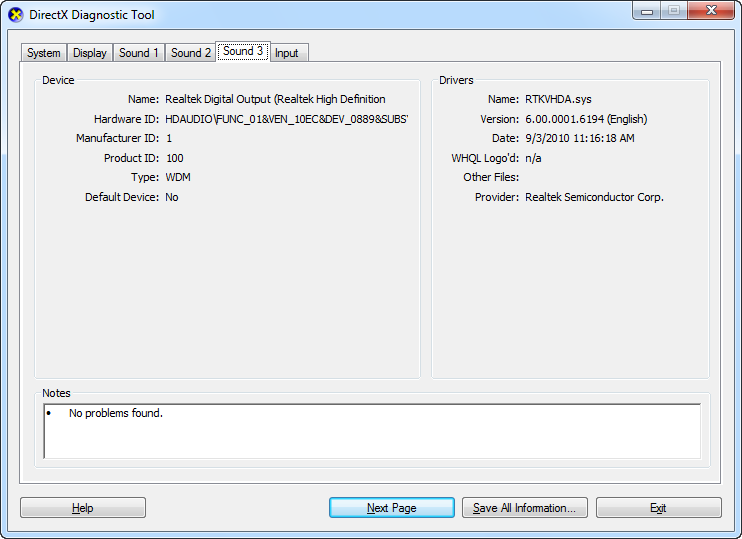Click the Notes text box
The image size is (742, 539).
[x=372, y=431]
